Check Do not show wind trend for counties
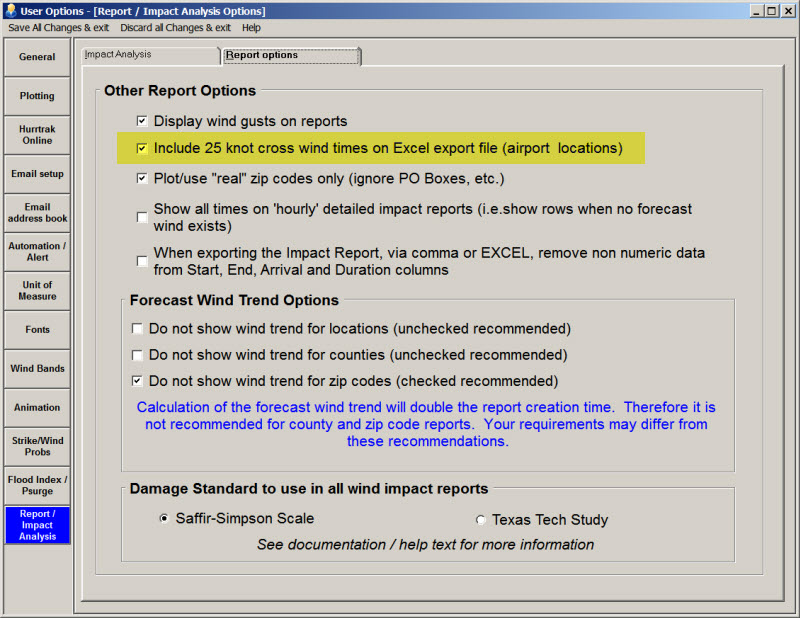Viewport: 800px width, 618px height. coord(138,355)
